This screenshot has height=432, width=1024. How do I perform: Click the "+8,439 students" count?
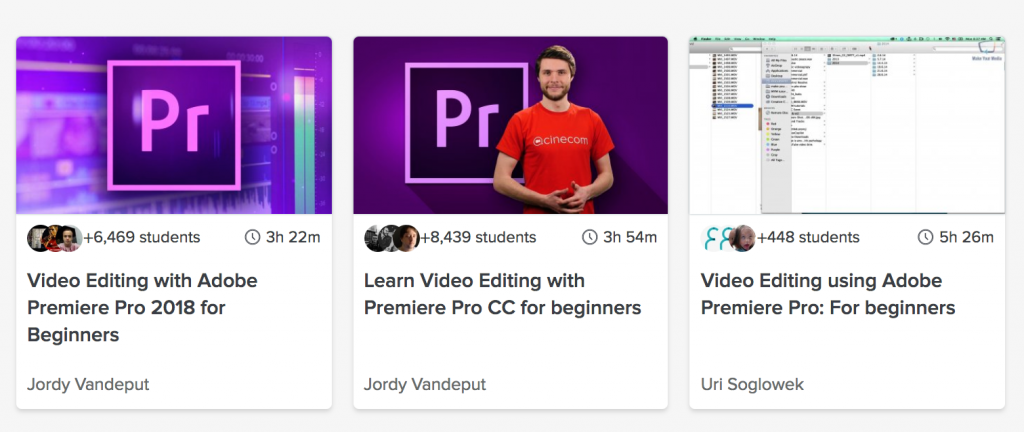(x=478, y=237)
